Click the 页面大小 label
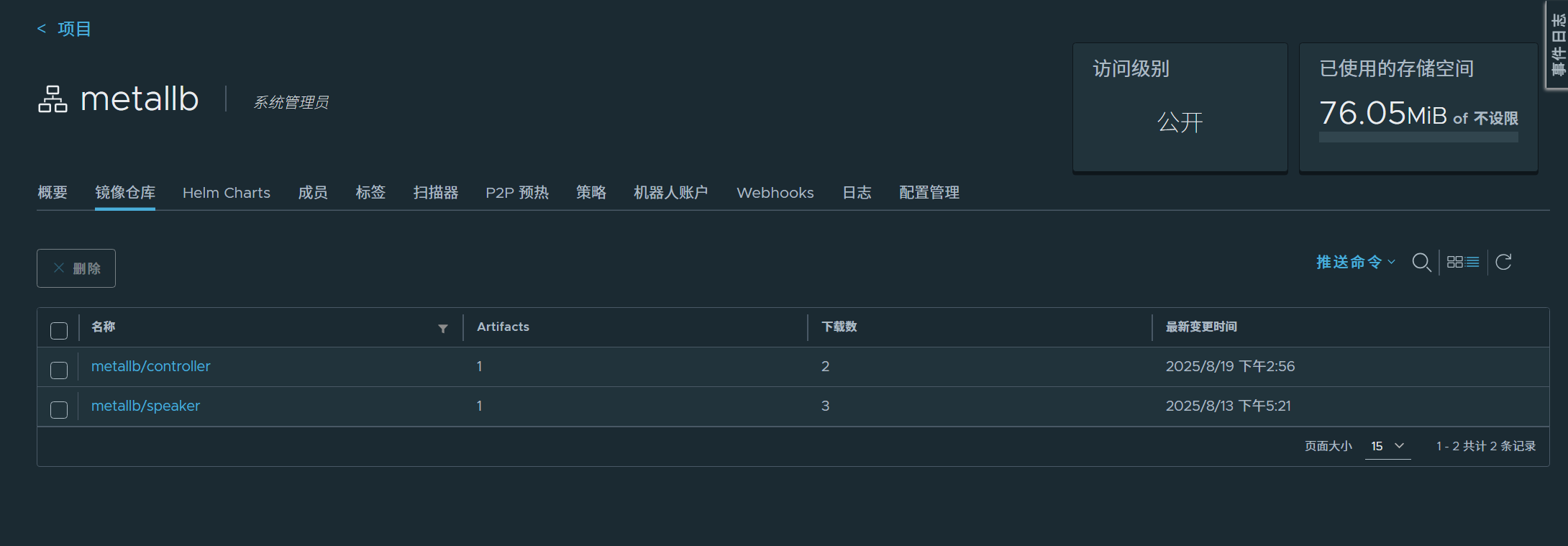This screenshot has width=1568, height=546. pyautogui.click(x=1328, y=446)
